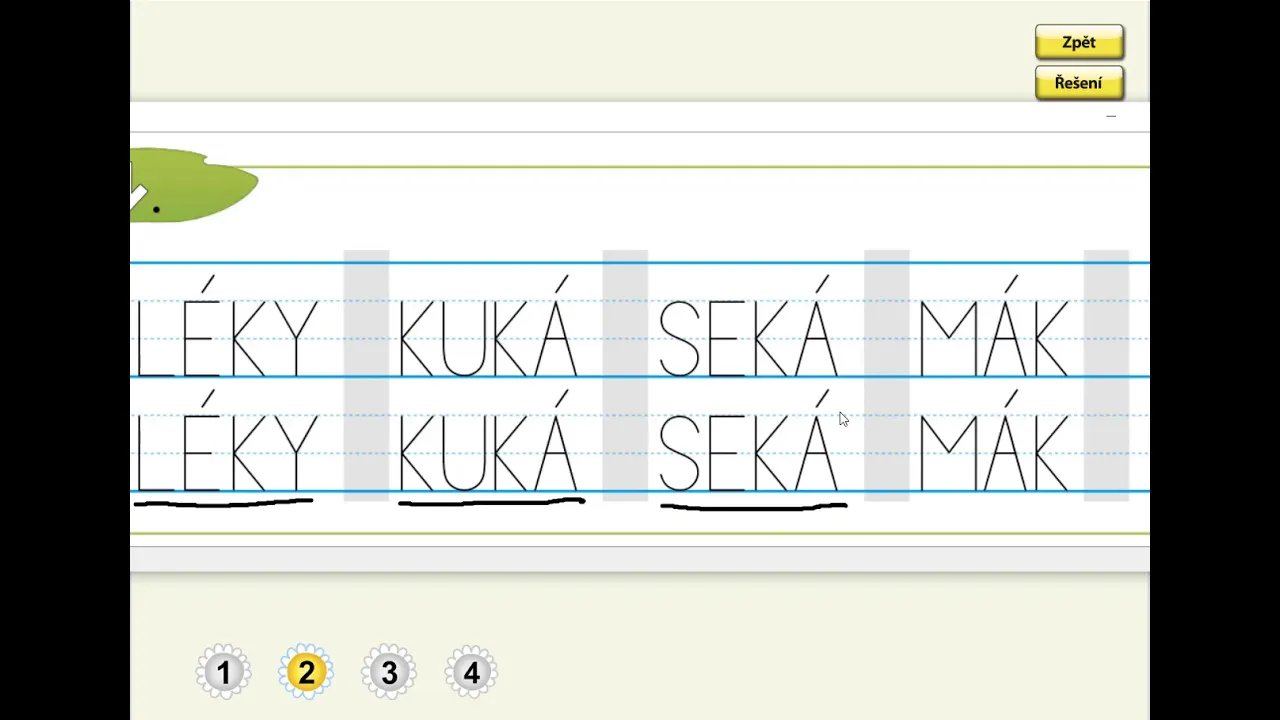The height and width of the screenshot is (720, 1280).
Task: Select the highlighted page 2 flower
Action: click(x=306, y=672)
